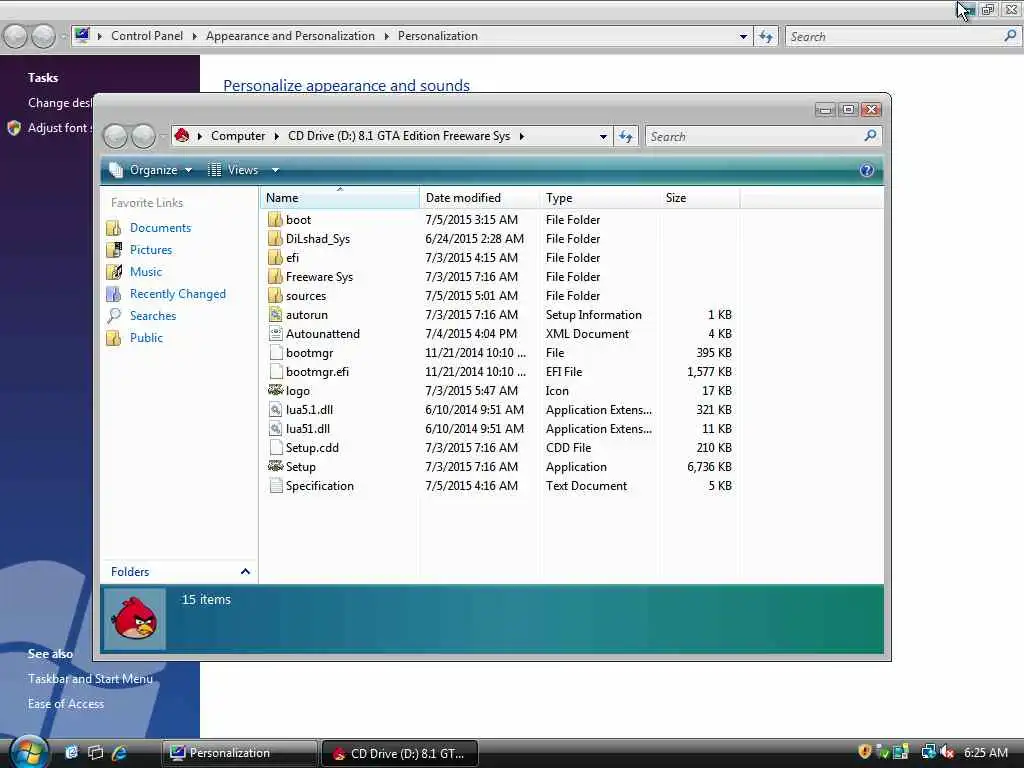
Task: Select the logo icon file
Action: [x=275, y=391]
